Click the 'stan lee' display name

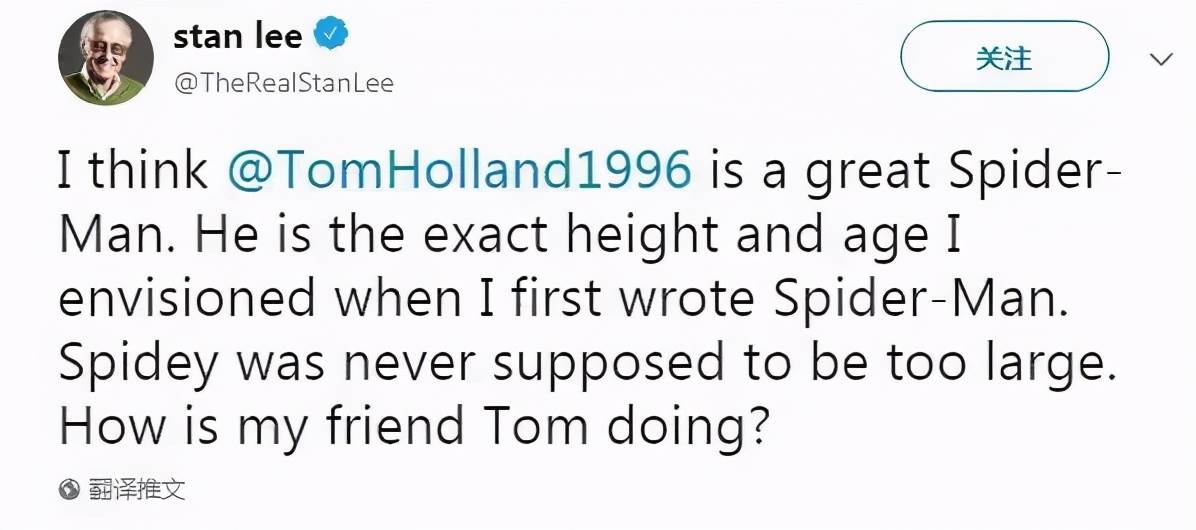(238, 36)
